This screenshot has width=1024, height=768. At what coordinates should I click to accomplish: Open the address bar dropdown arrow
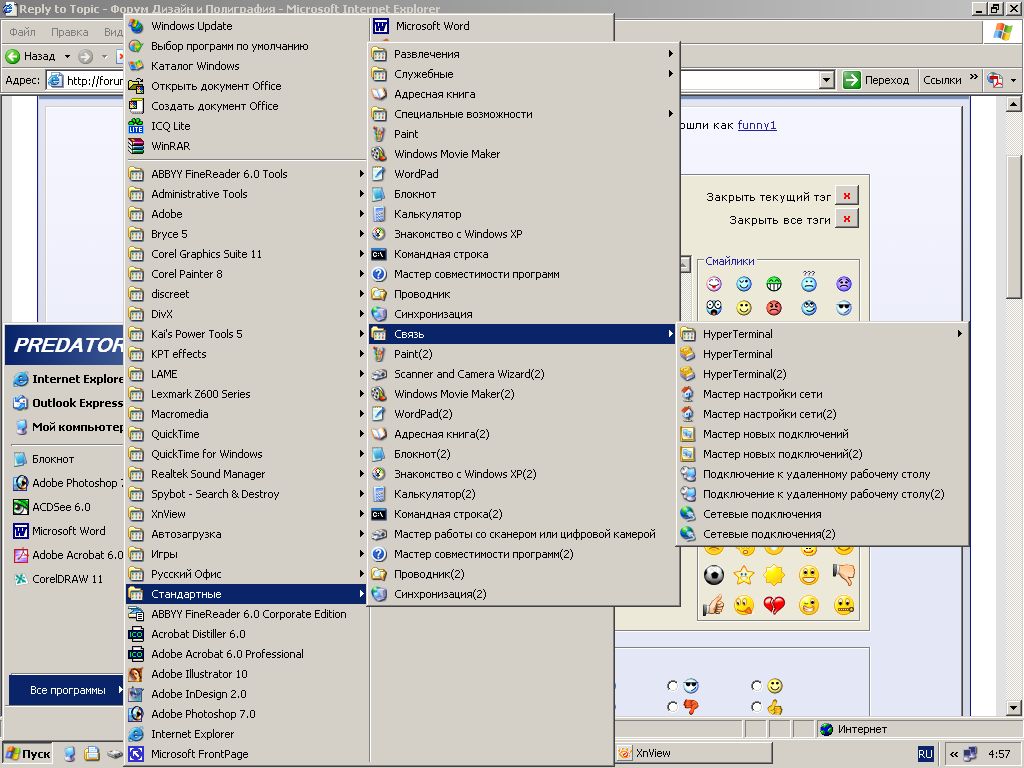click(826, 80)
